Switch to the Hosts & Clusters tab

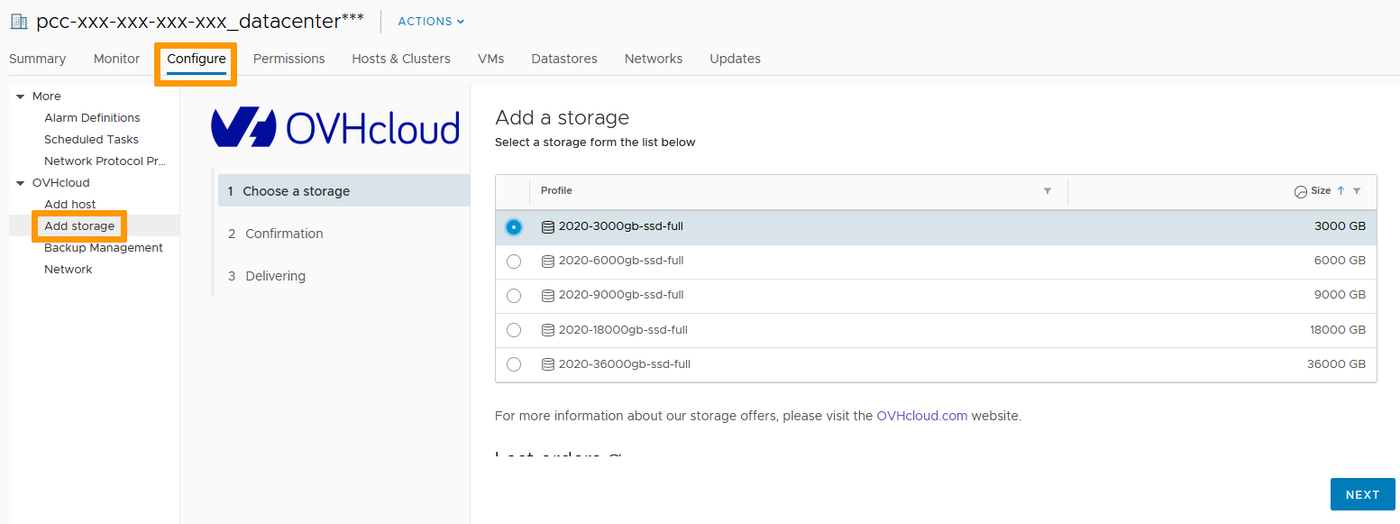pos(401,59)
